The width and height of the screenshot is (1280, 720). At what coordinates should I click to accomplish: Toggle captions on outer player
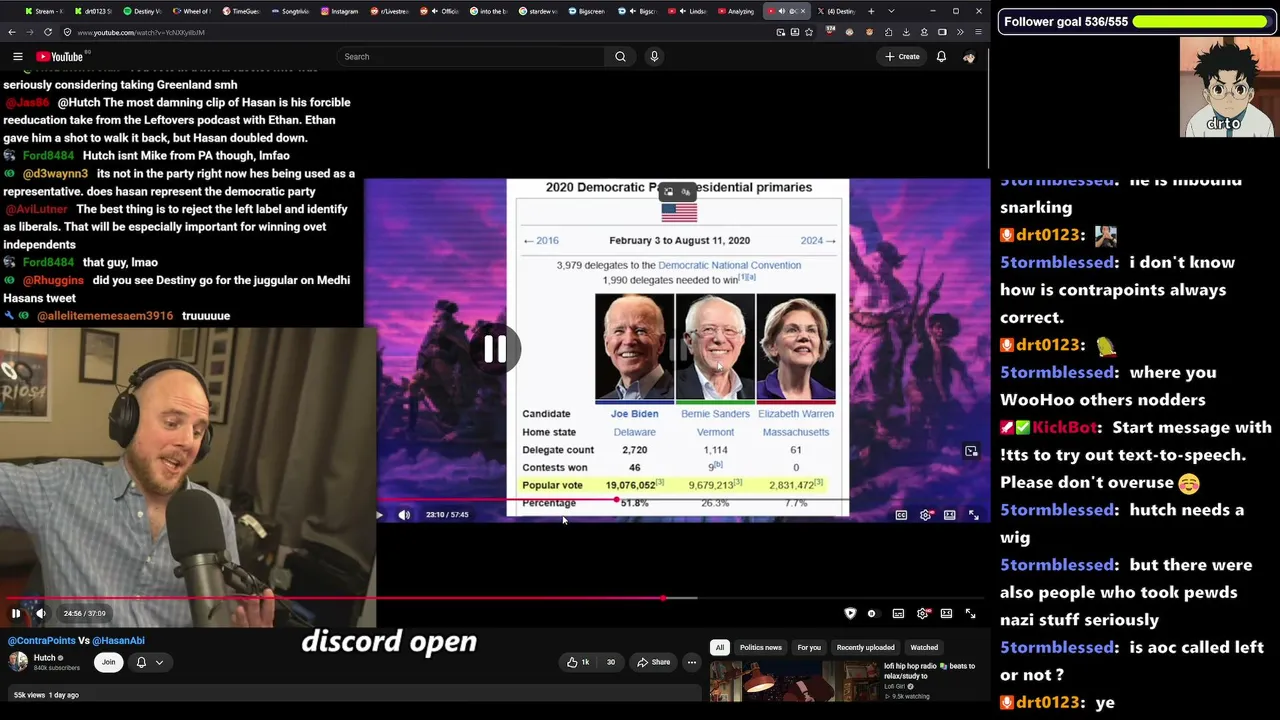(x=898, y=614)
